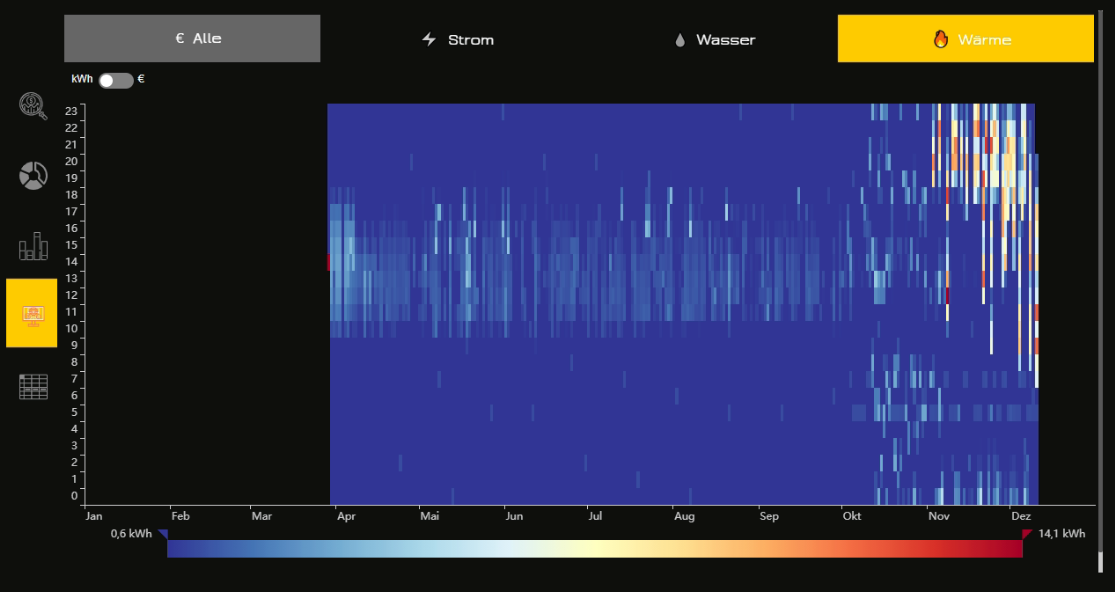Click the Nov label on the month axis
Screen dimensions: 1115x592
click(939, 516)
